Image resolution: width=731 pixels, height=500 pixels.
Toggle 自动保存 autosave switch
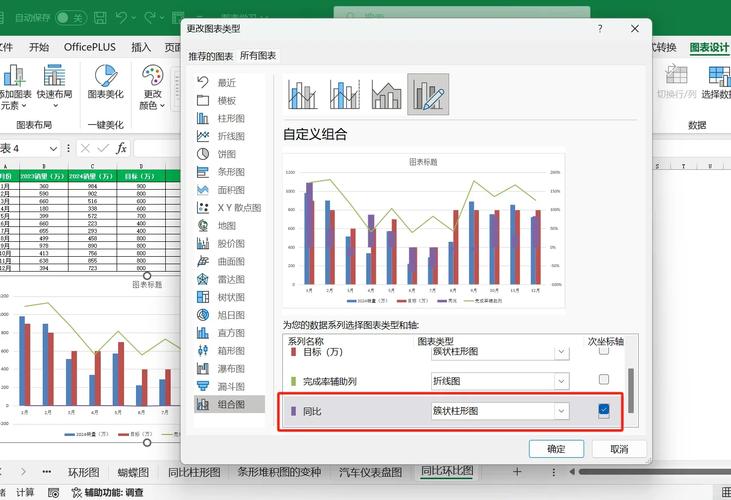coord(71,18)
